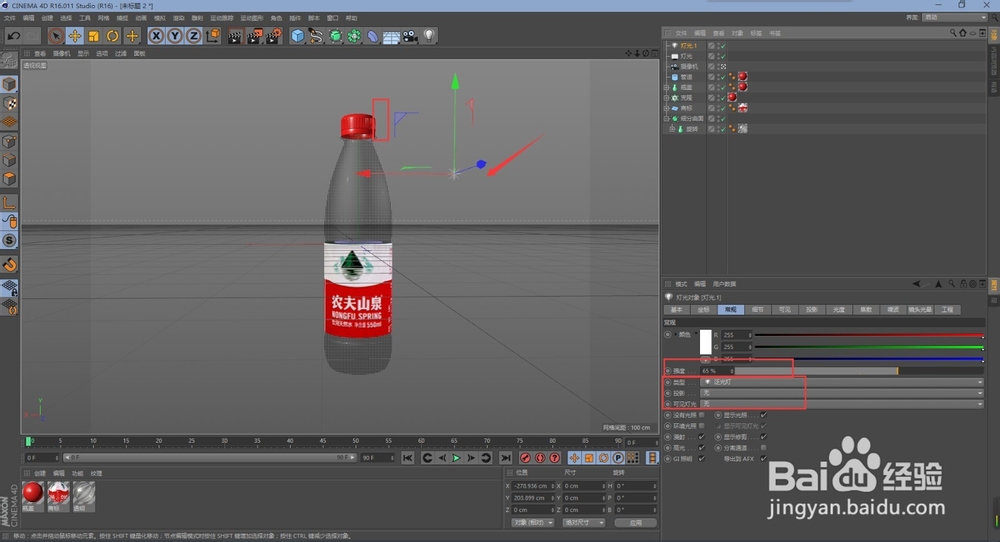Toggle the 漫射 checkbox

[702, 437]
